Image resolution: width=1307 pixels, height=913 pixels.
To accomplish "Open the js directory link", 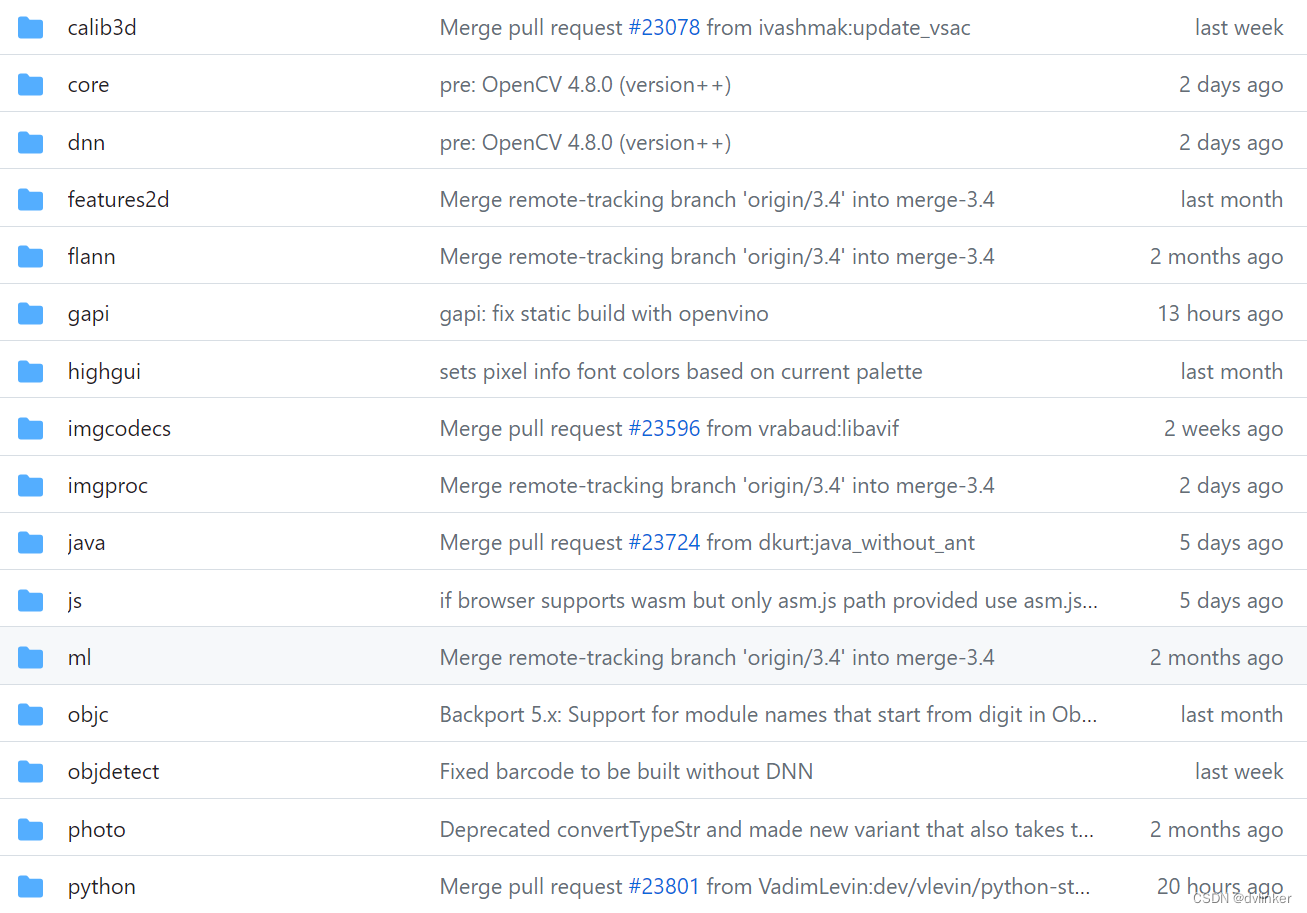I will point(75,601).
